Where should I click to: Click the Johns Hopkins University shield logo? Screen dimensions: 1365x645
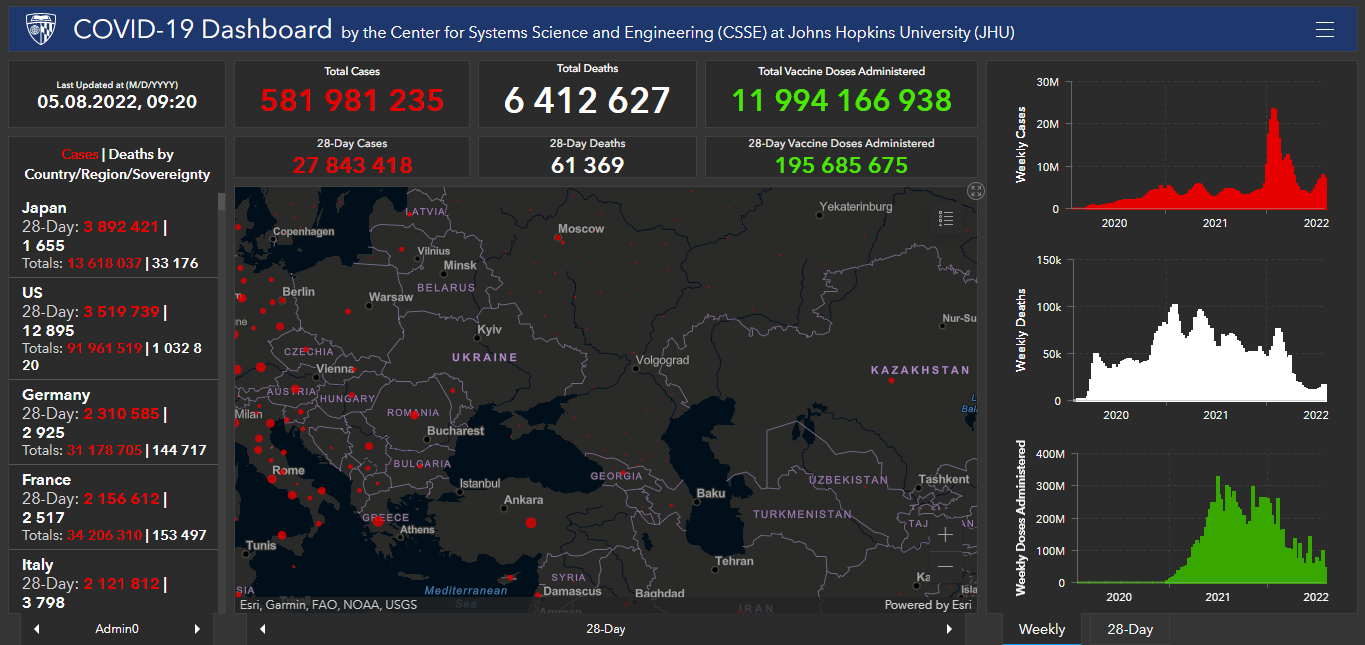tap(41, 29)
